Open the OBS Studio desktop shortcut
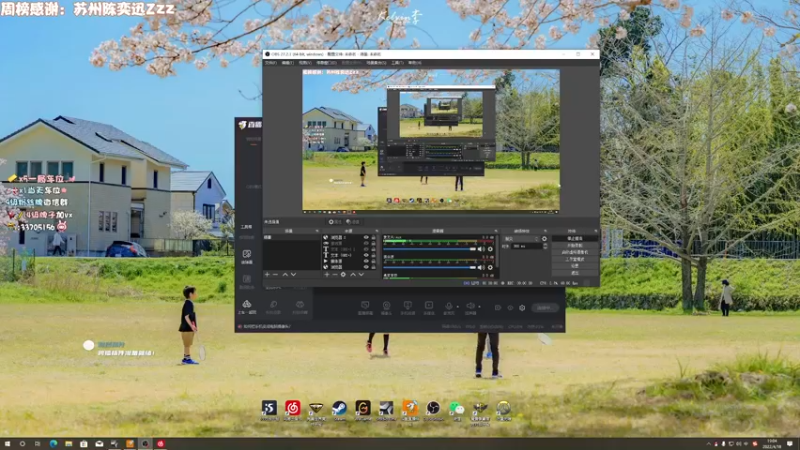This screenshot has height=450, width=800. [433, 408]
